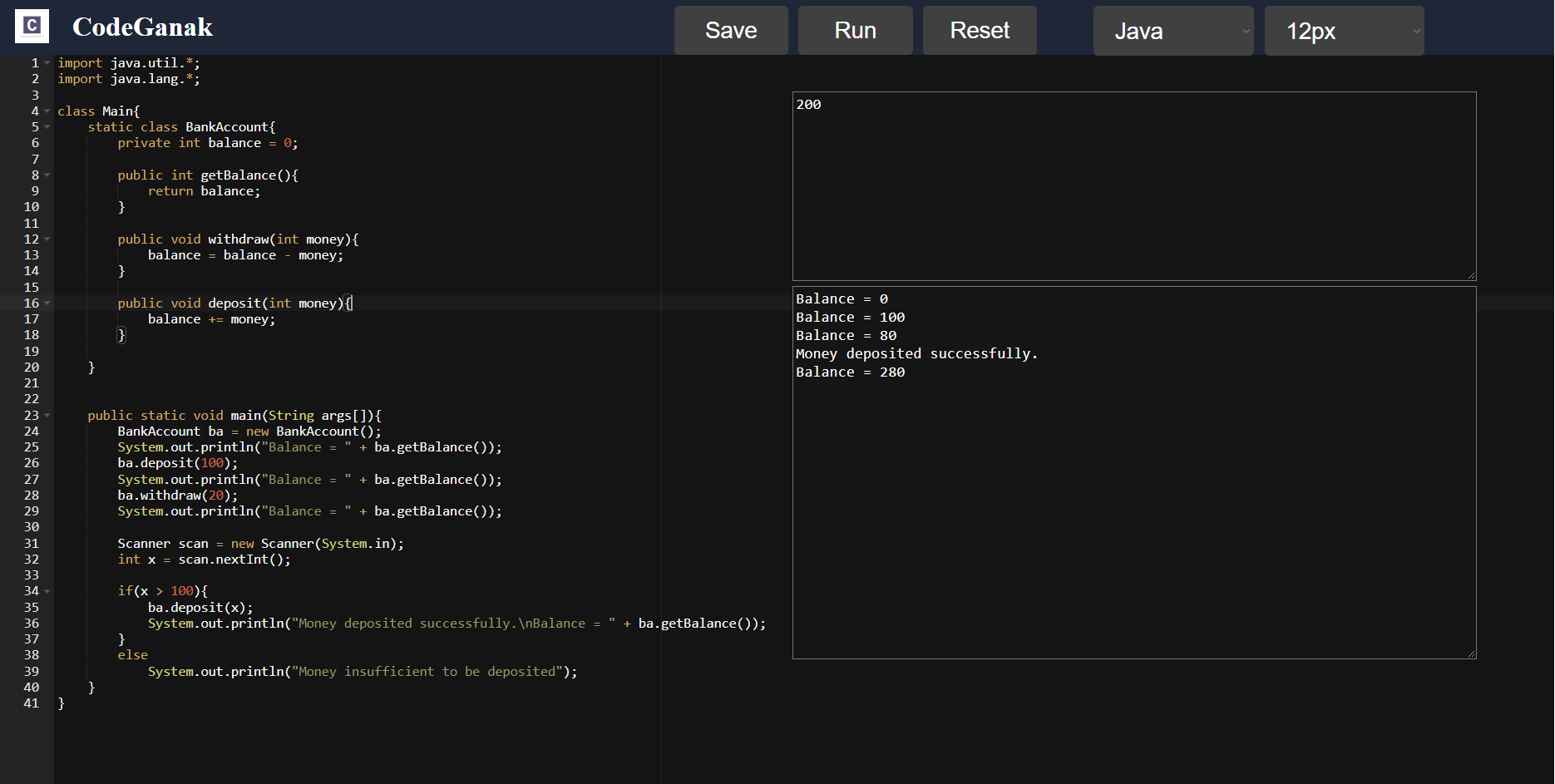Image resolution: width=1555 pixels, height=784 pixels.
Task: Click 'BankAccount ba = new BankAccount();' line
Action: [249, 431]
